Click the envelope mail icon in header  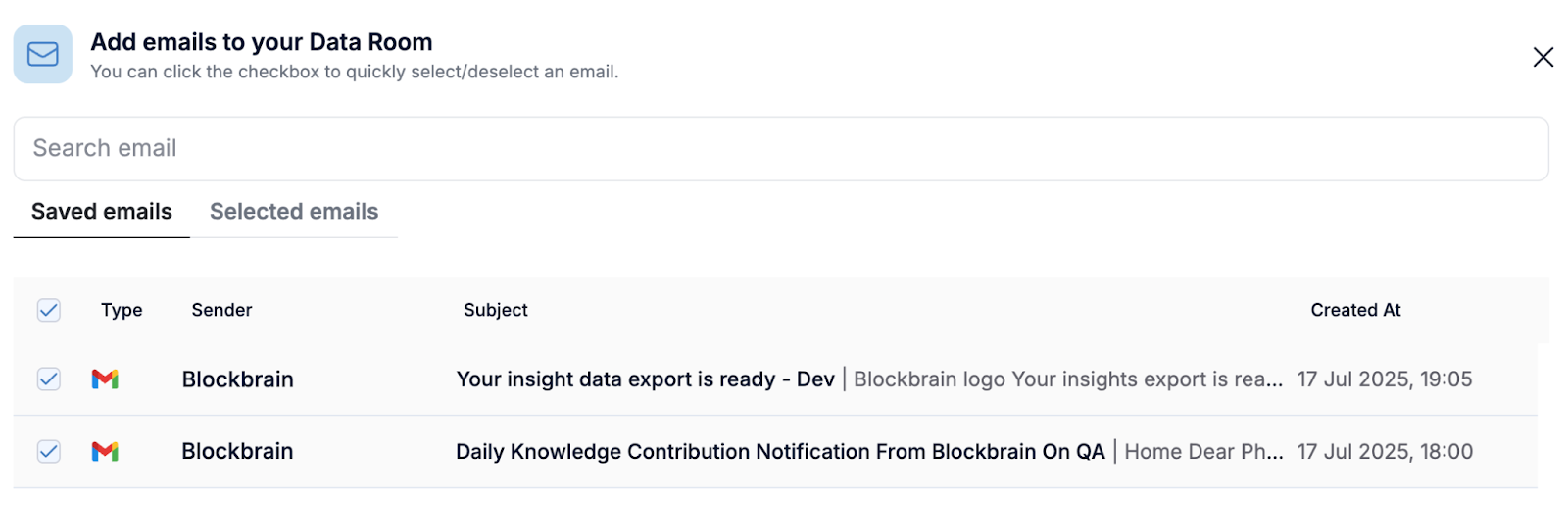coord(42,54)
